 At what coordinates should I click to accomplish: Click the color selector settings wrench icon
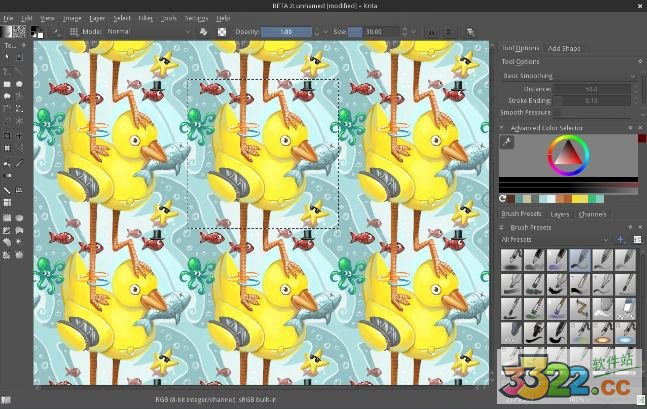(x=507, y=142)
